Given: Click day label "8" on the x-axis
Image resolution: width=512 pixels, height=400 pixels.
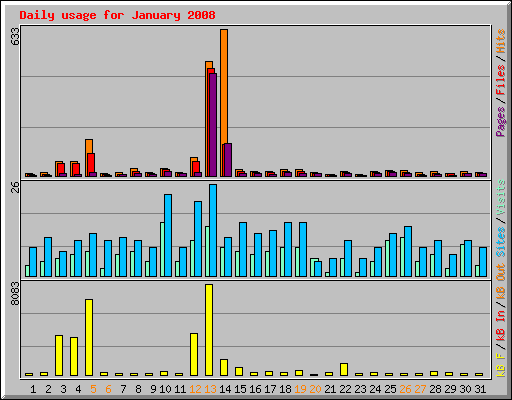Looking at the screenshot, I should coord(138,389).
